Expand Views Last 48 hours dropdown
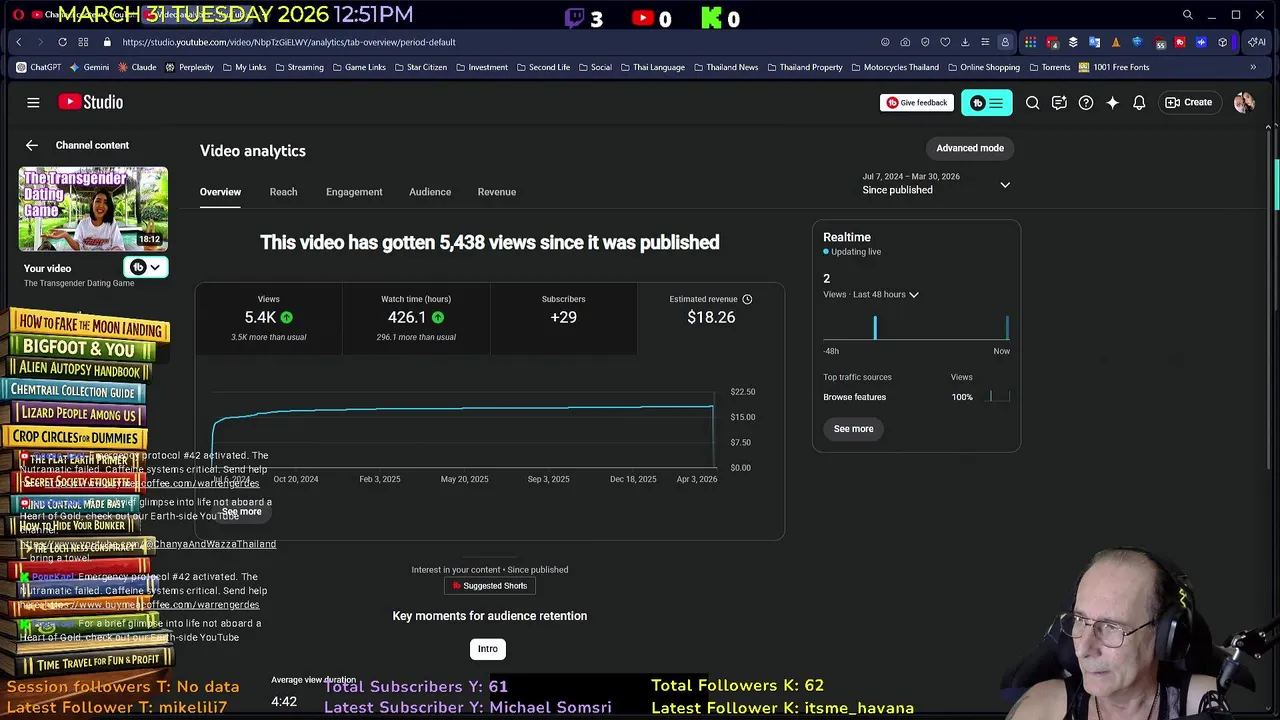1280x720 pixels. pos(871,294)
